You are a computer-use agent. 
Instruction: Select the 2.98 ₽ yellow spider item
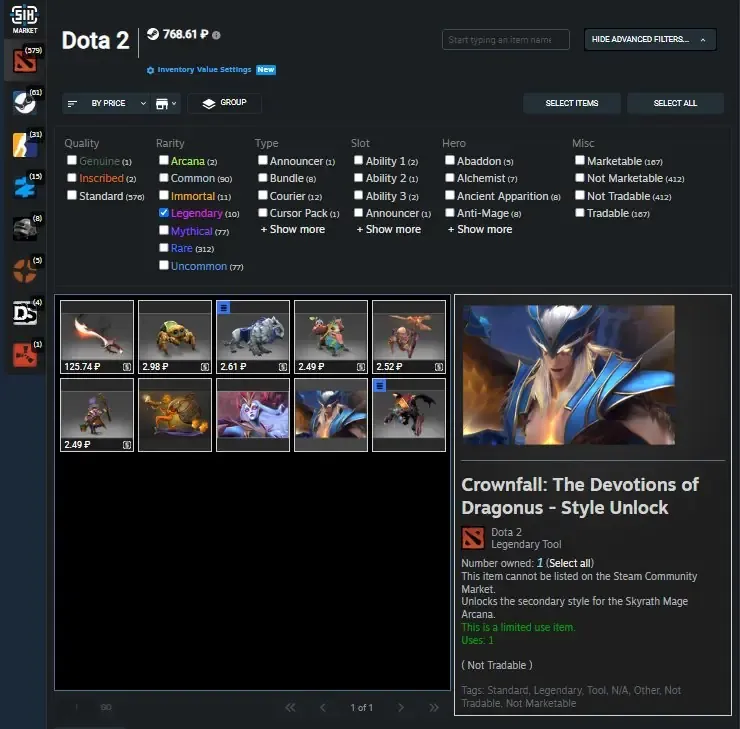click(x=175, y=337)
